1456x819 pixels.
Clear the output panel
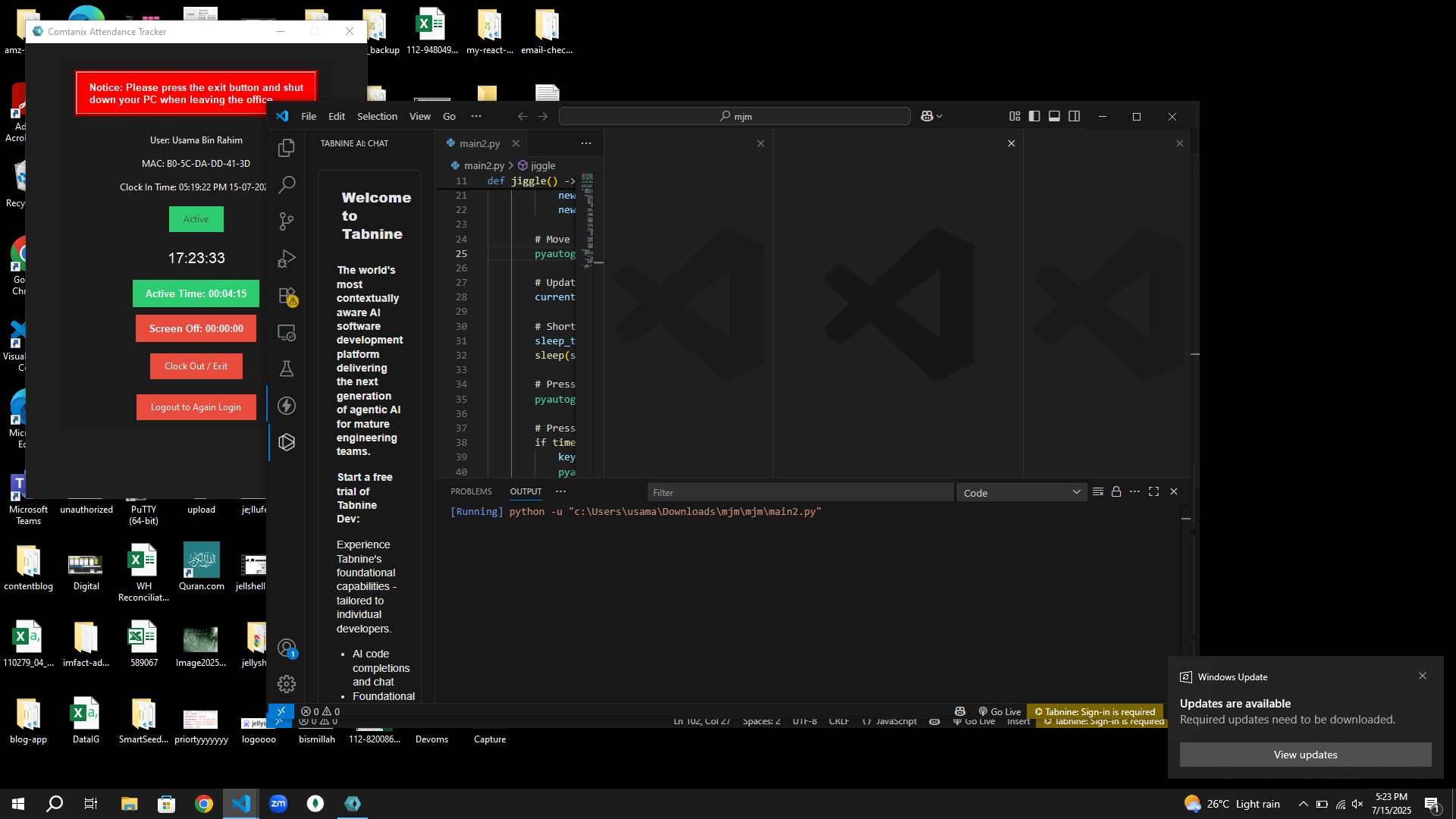[x=1097, y=492]
